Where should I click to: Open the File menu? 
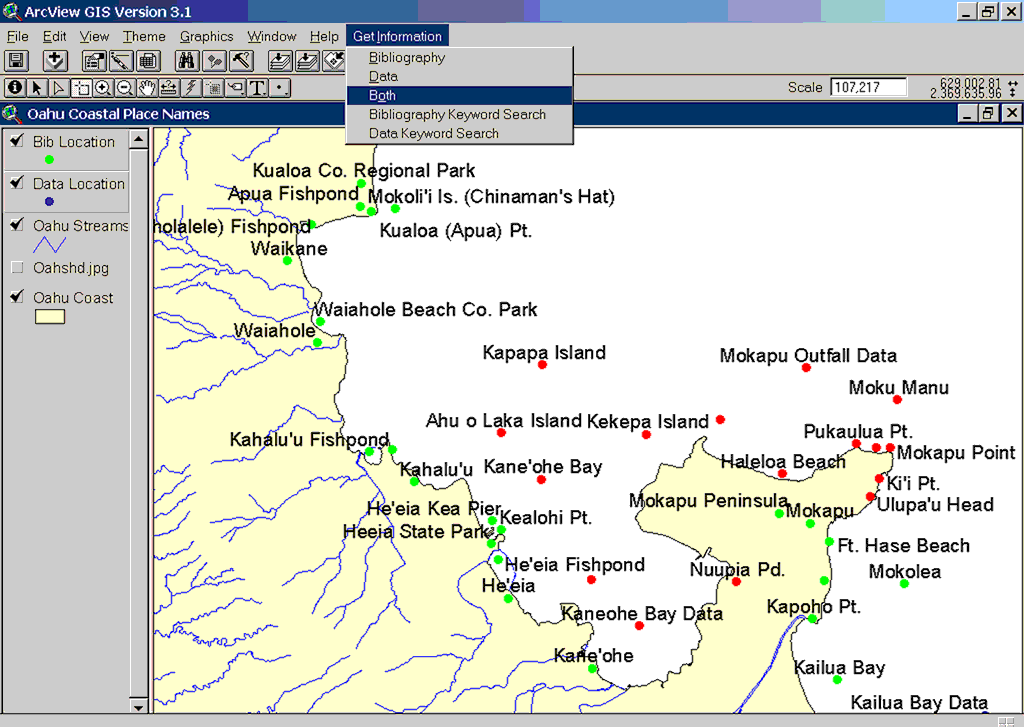(x=18, y=37)
